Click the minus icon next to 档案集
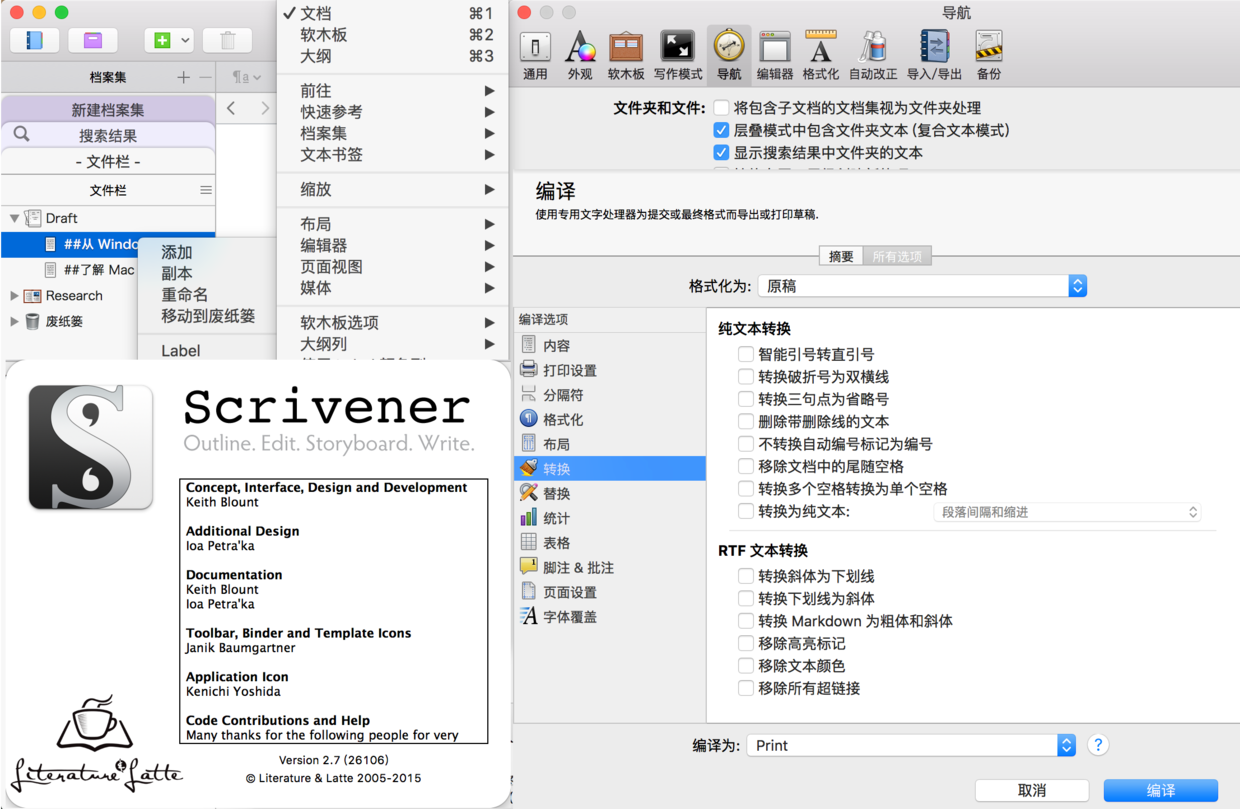Viewport: 1240px width, 809px height. 205,77
